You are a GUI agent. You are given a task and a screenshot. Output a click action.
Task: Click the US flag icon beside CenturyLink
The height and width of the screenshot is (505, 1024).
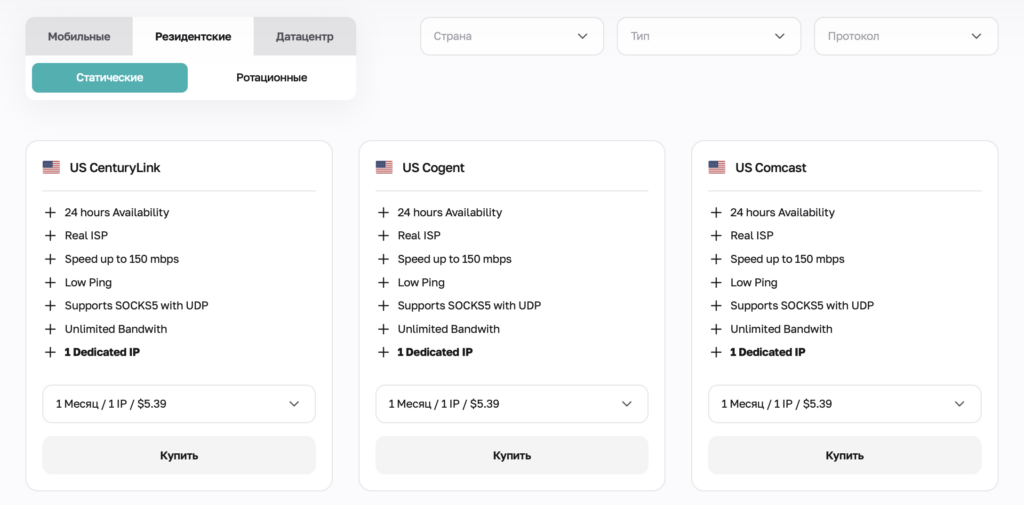[51, 168]
